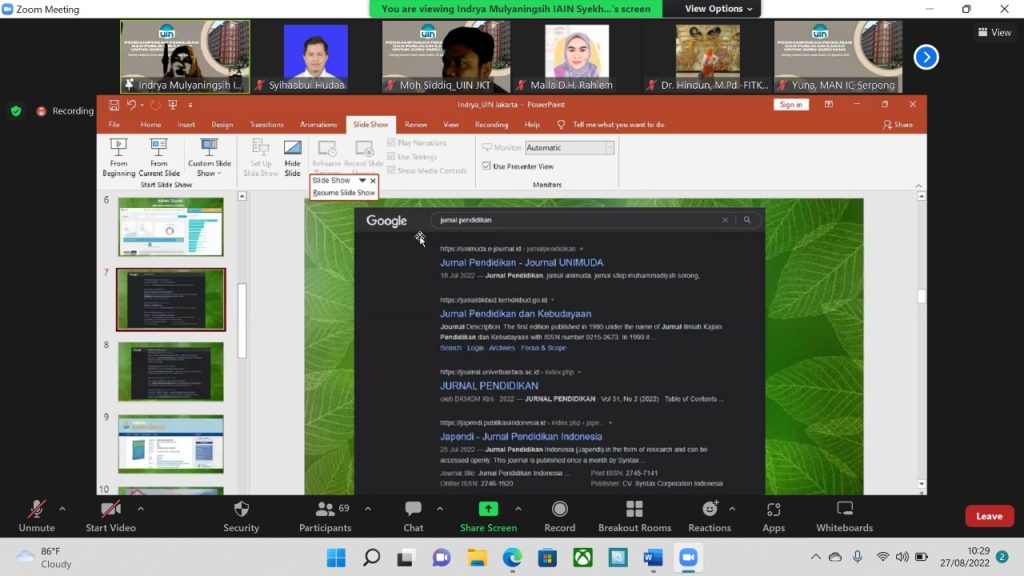Open the Transitions ribbon tab

[267, 125]
